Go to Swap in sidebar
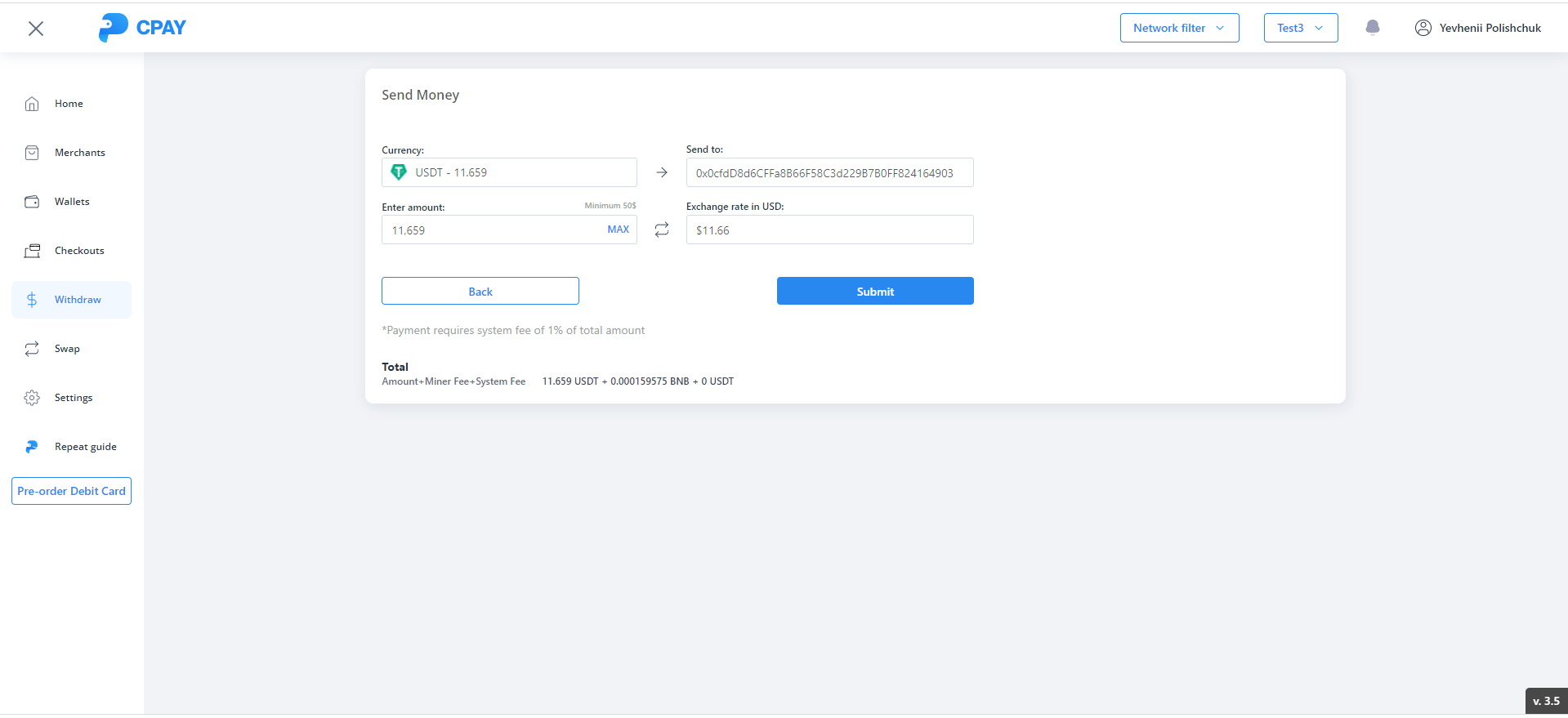This screenshot has width=1568, height=718. point(67,349)
